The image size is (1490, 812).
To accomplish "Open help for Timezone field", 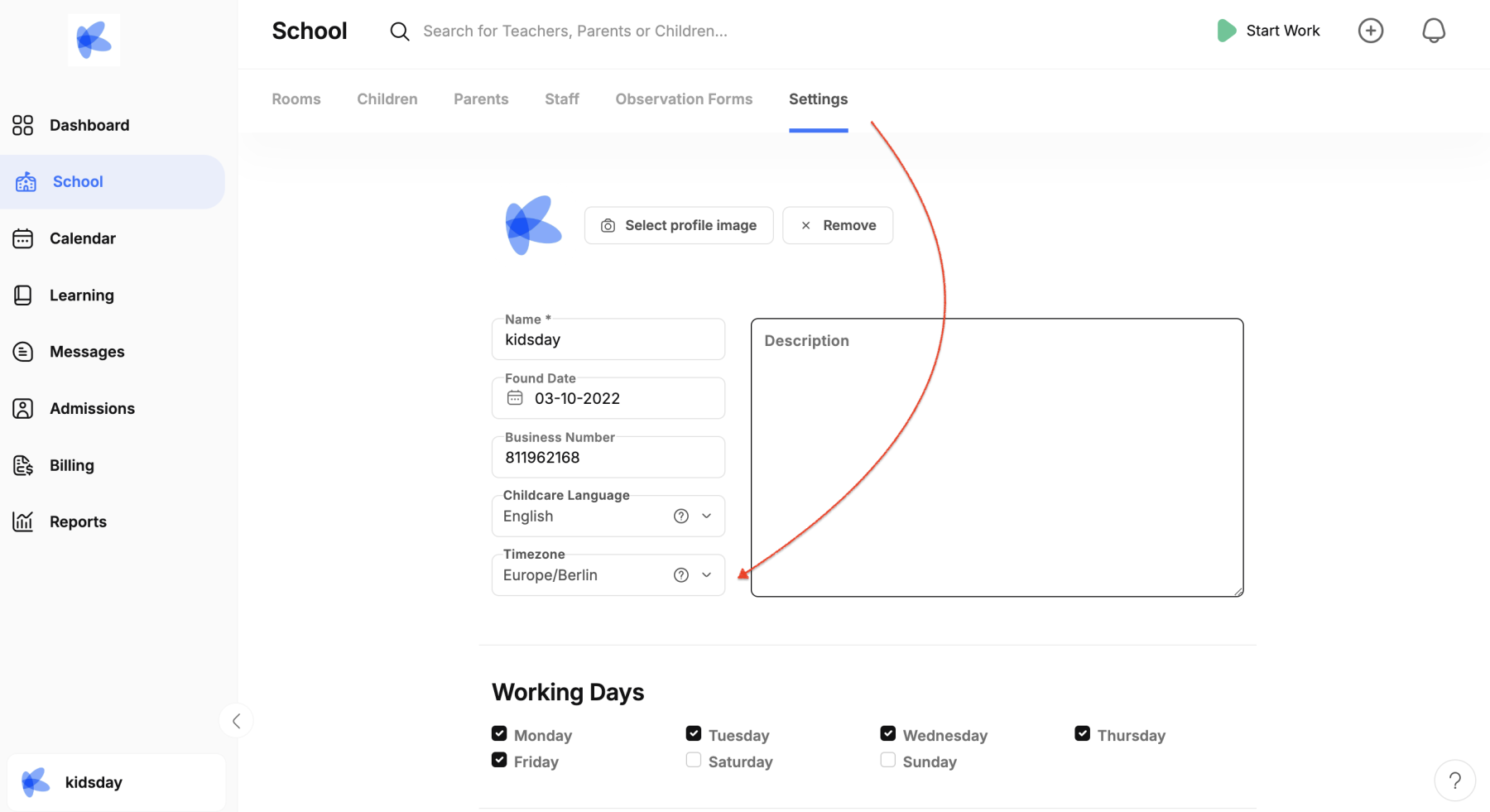I will coord(680,574).
